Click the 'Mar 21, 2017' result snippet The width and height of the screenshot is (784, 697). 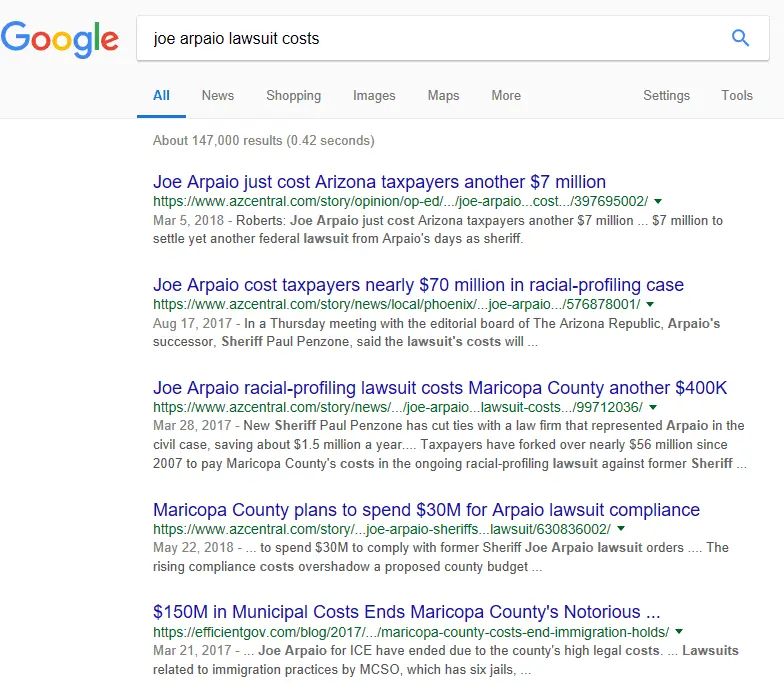click(446, 660)
